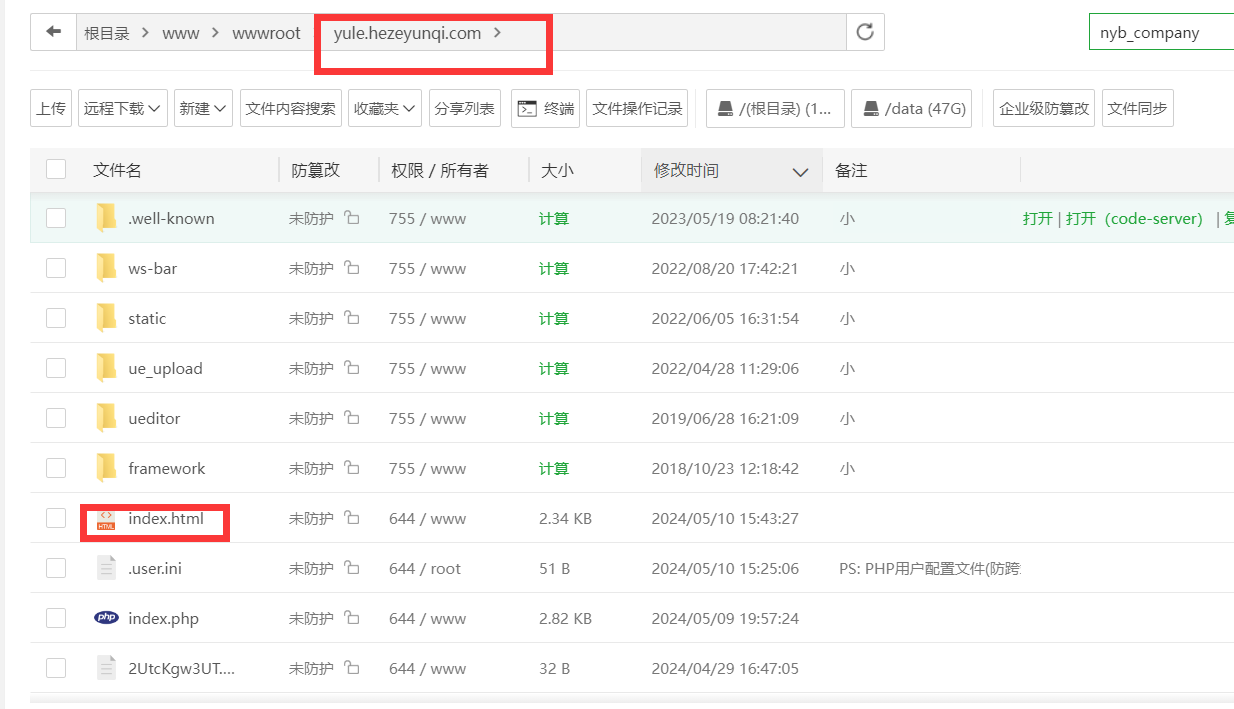
Task: Click the index.html file icon
Action: 106,519
